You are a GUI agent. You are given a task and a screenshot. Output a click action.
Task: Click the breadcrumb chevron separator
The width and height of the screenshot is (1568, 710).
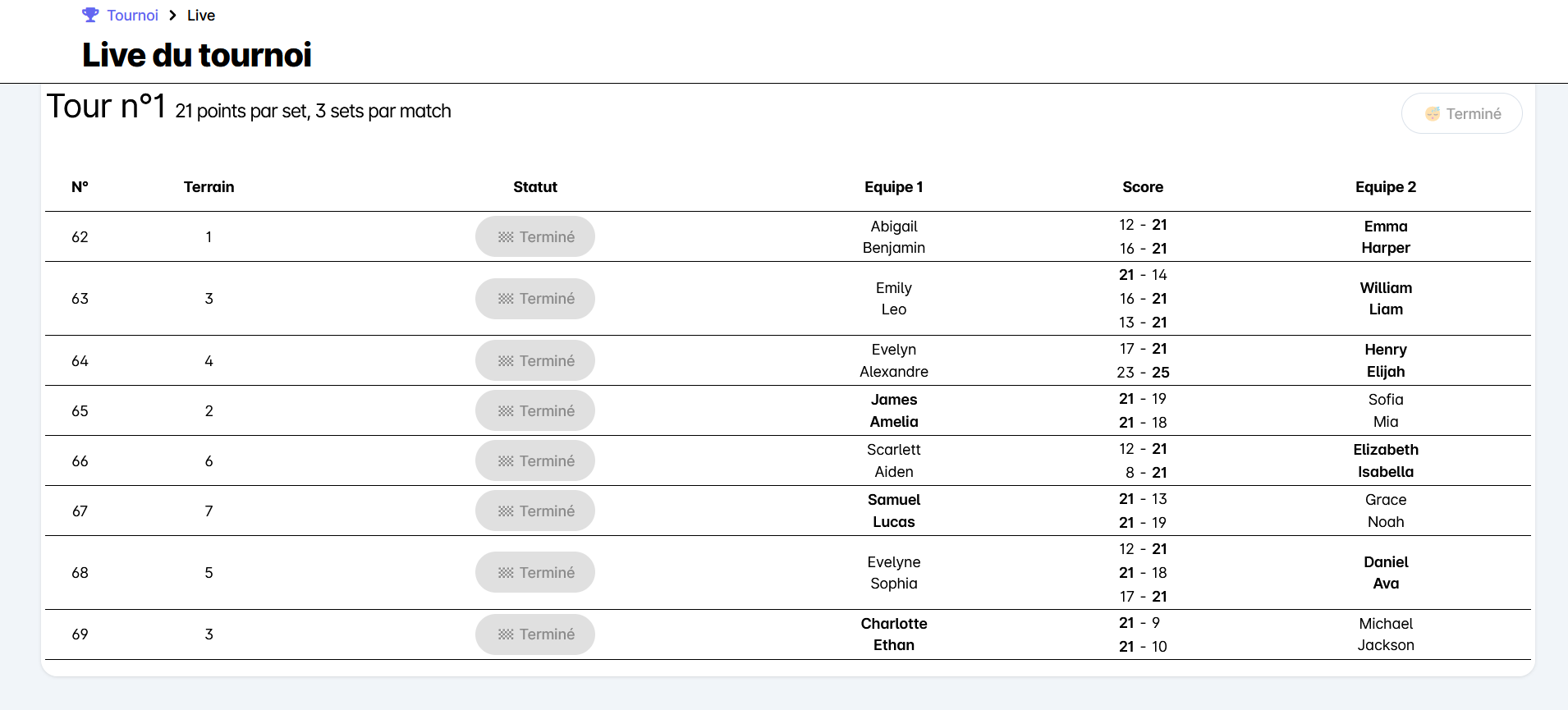click(x=173, y=16)
